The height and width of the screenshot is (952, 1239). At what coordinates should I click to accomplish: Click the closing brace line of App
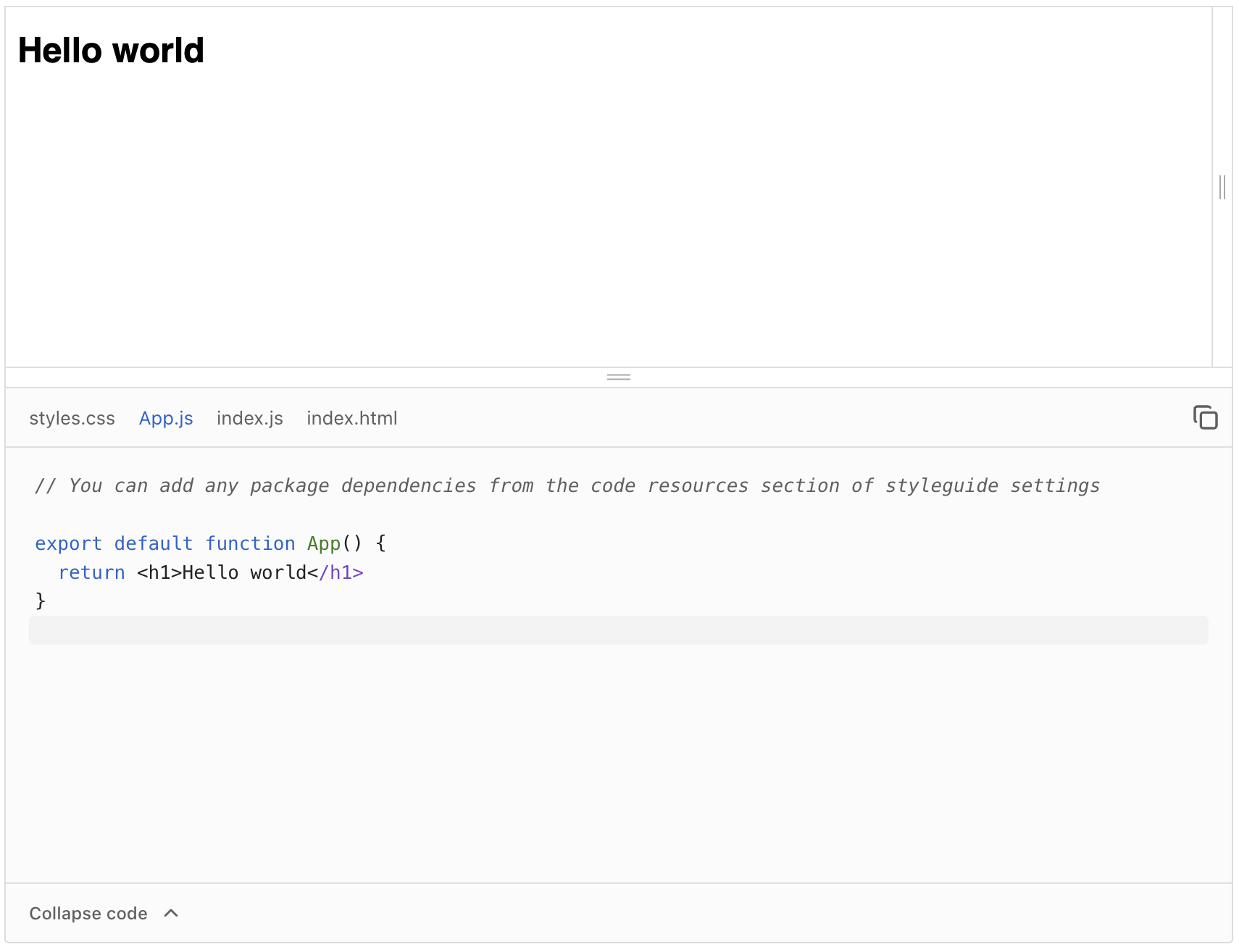click(x=41, y=600)
